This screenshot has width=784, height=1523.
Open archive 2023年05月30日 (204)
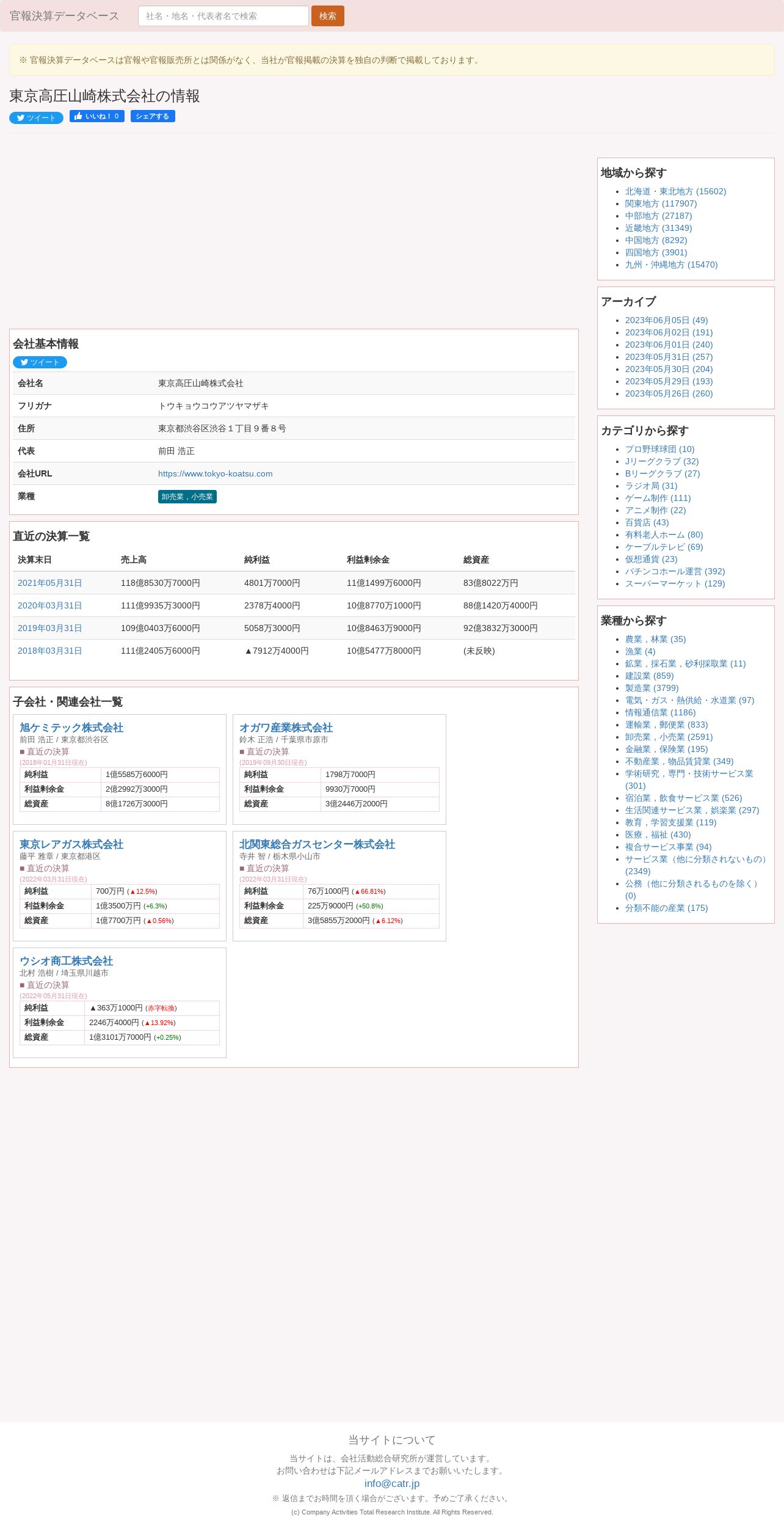tap(669, 369)
